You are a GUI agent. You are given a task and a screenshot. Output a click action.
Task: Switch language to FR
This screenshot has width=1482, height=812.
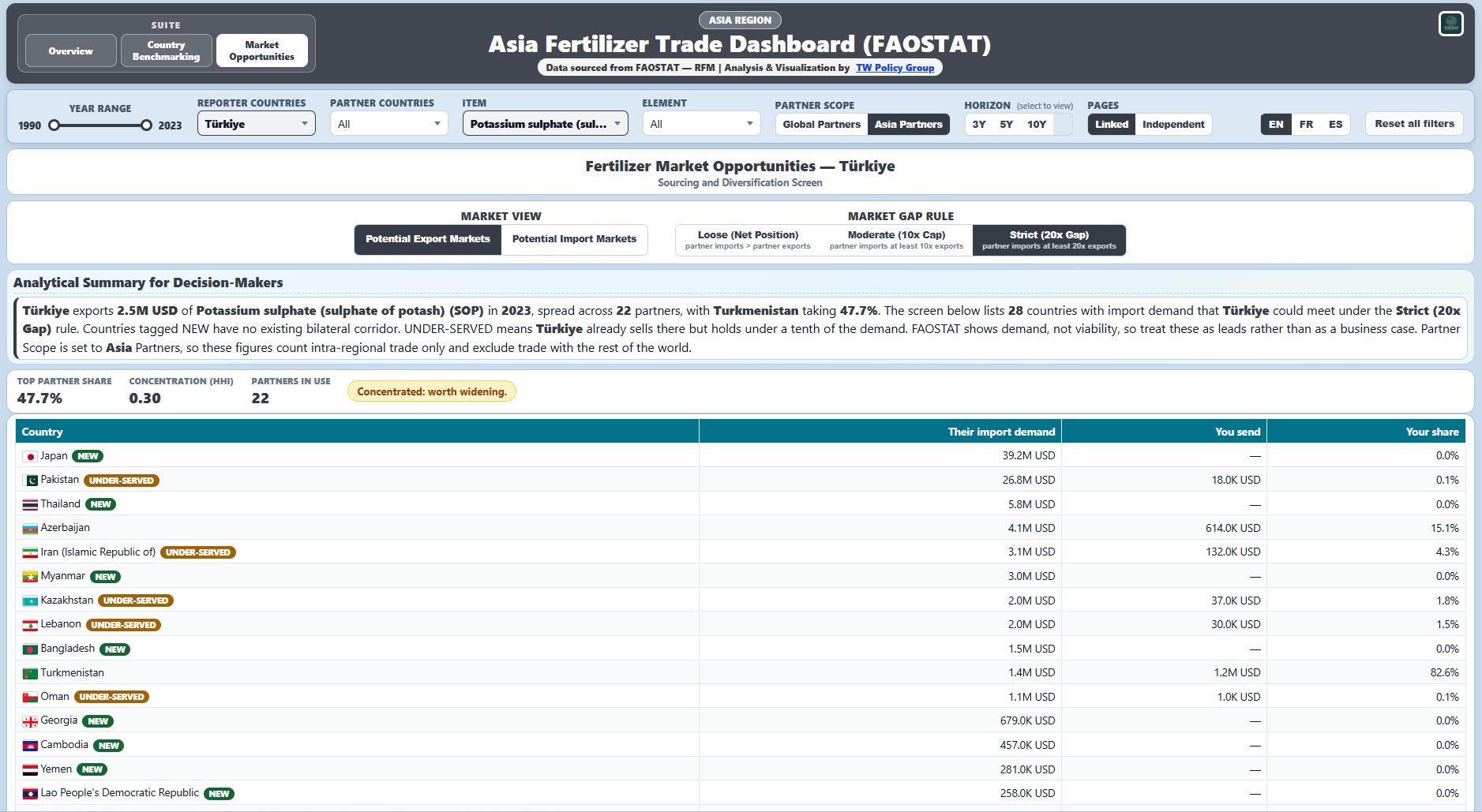click(x=1306, y=125)
